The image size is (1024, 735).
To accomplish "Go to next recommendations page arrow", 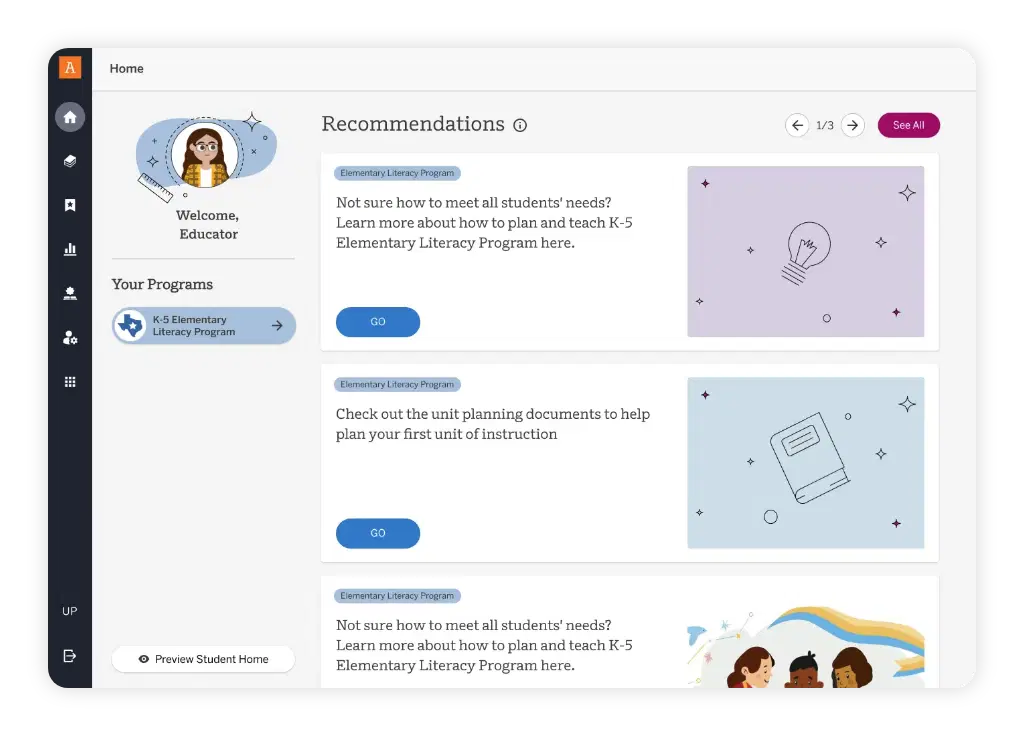I will tap(853, 125).
